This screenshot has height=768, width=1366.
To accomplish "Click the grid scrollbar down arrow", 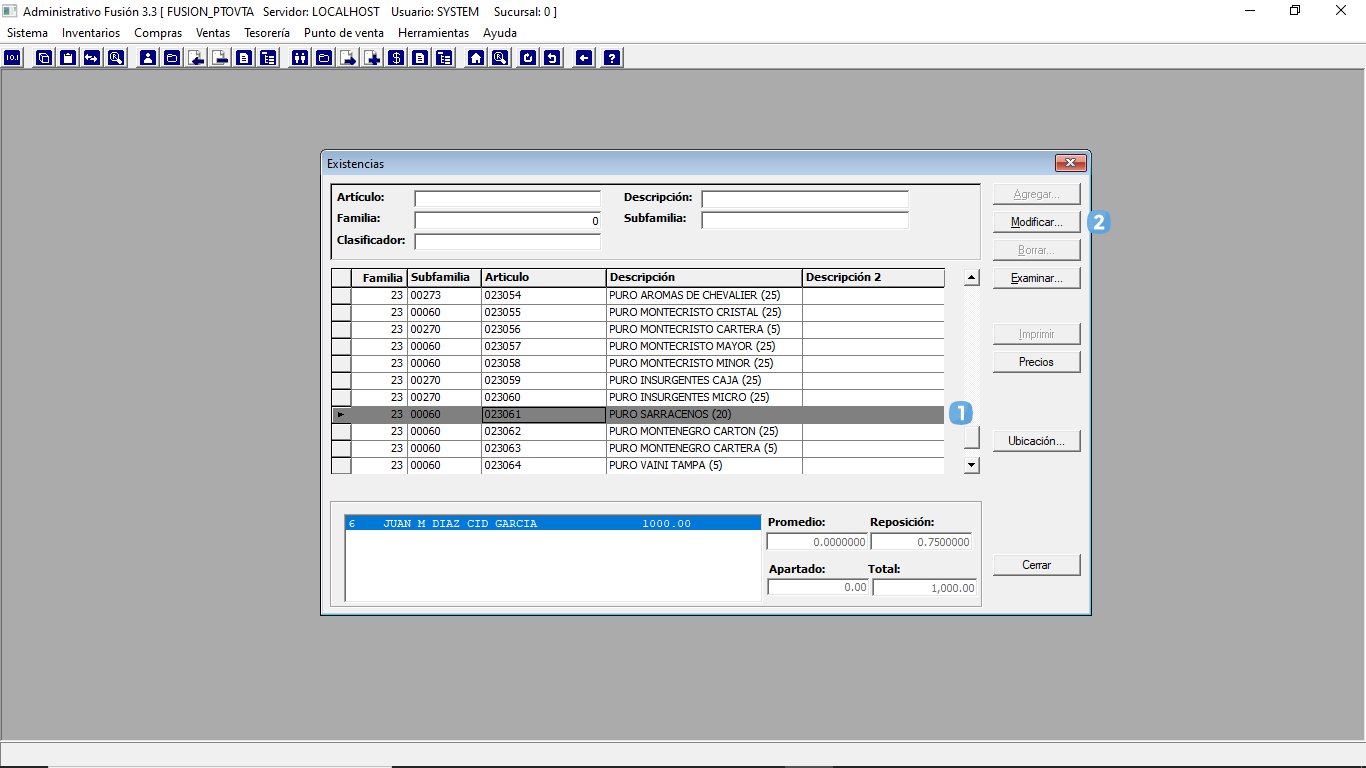I will click(971, 465).
